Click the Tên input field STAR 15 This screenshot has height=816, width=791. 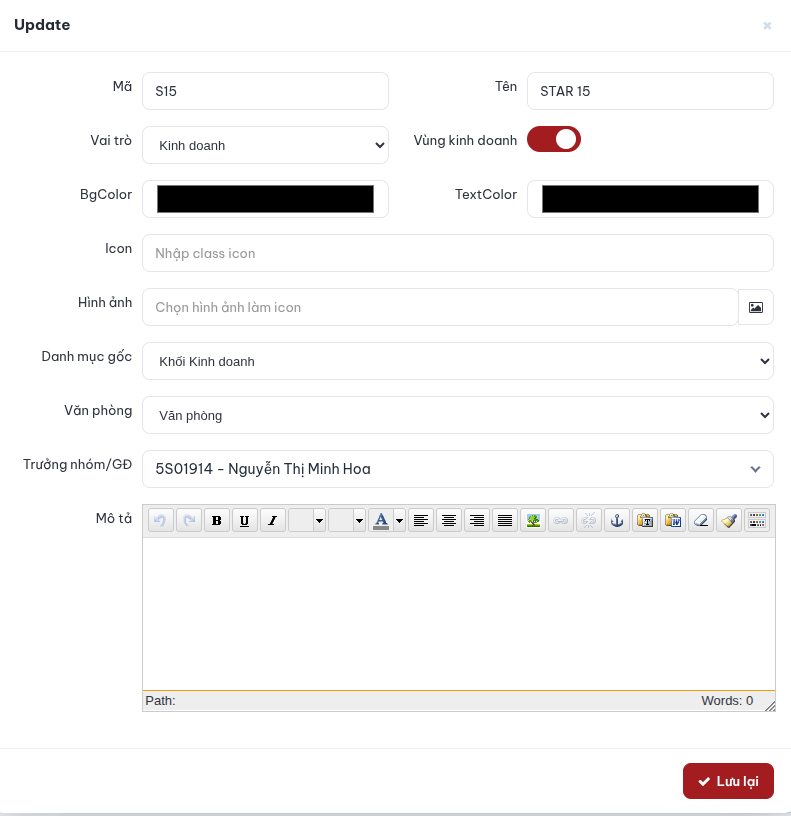[650, 91]
